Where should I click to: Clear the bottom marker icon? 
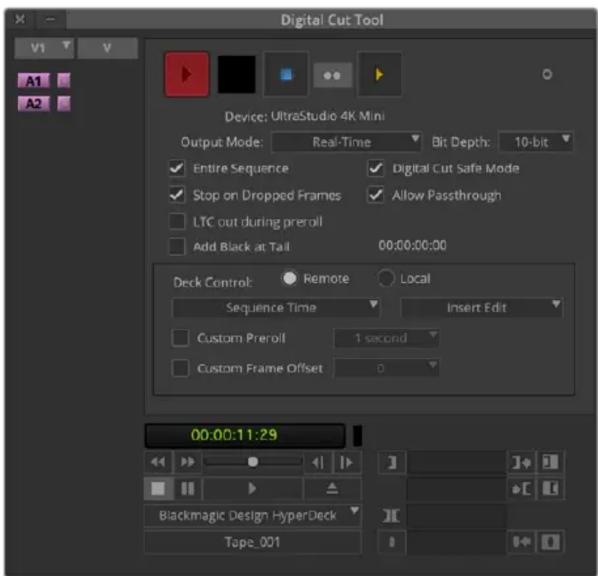pos(550,542)
